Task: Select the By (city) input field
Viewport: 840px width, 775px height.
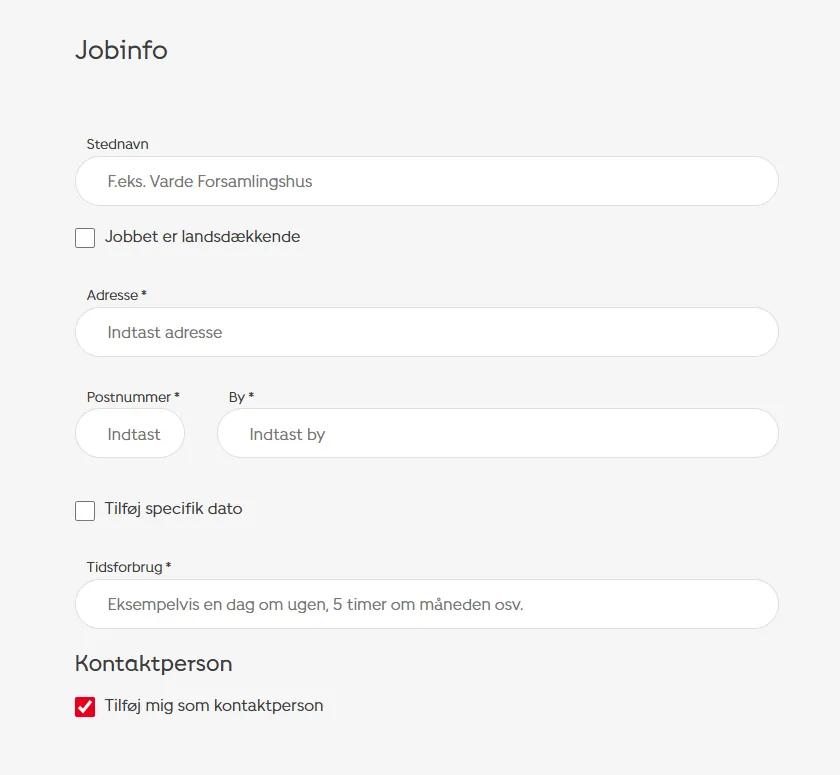Action: click(x=497, y=434)
